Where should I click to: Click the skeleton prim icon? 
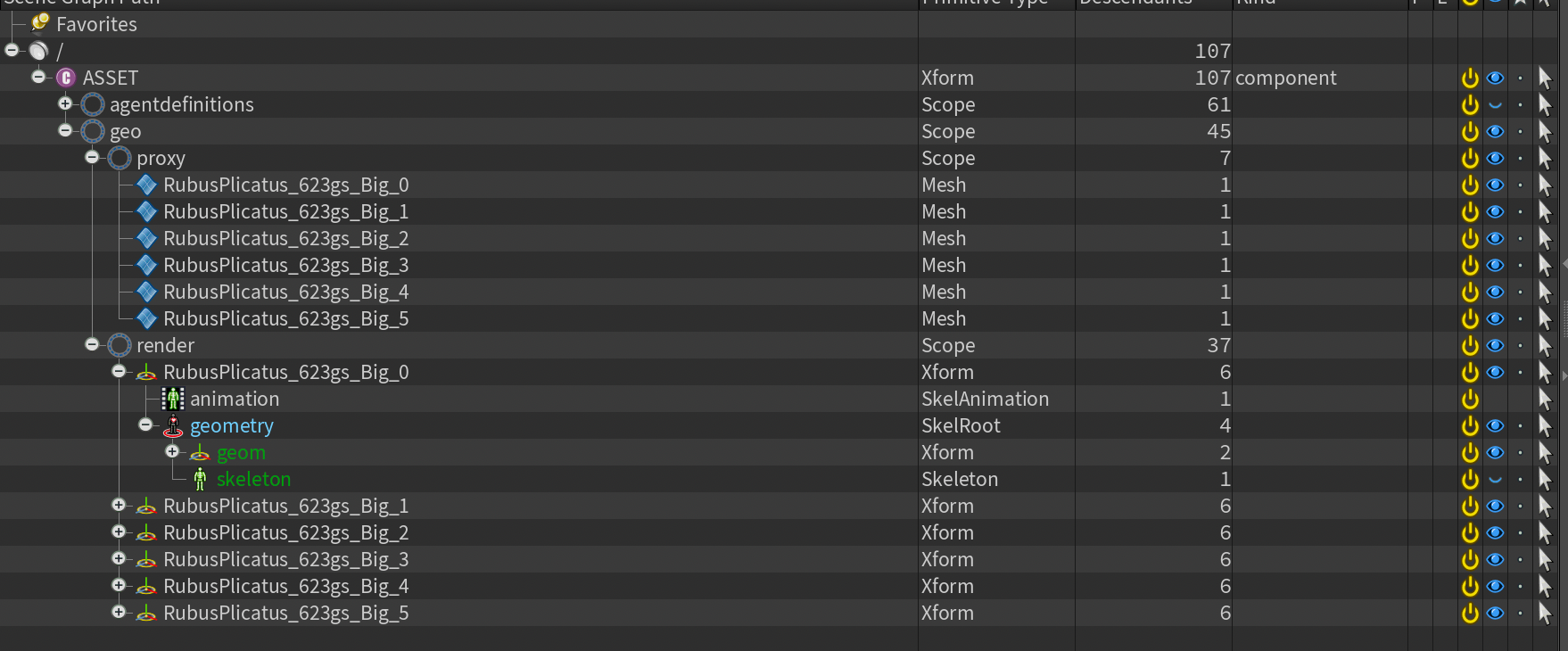(200, 479)
